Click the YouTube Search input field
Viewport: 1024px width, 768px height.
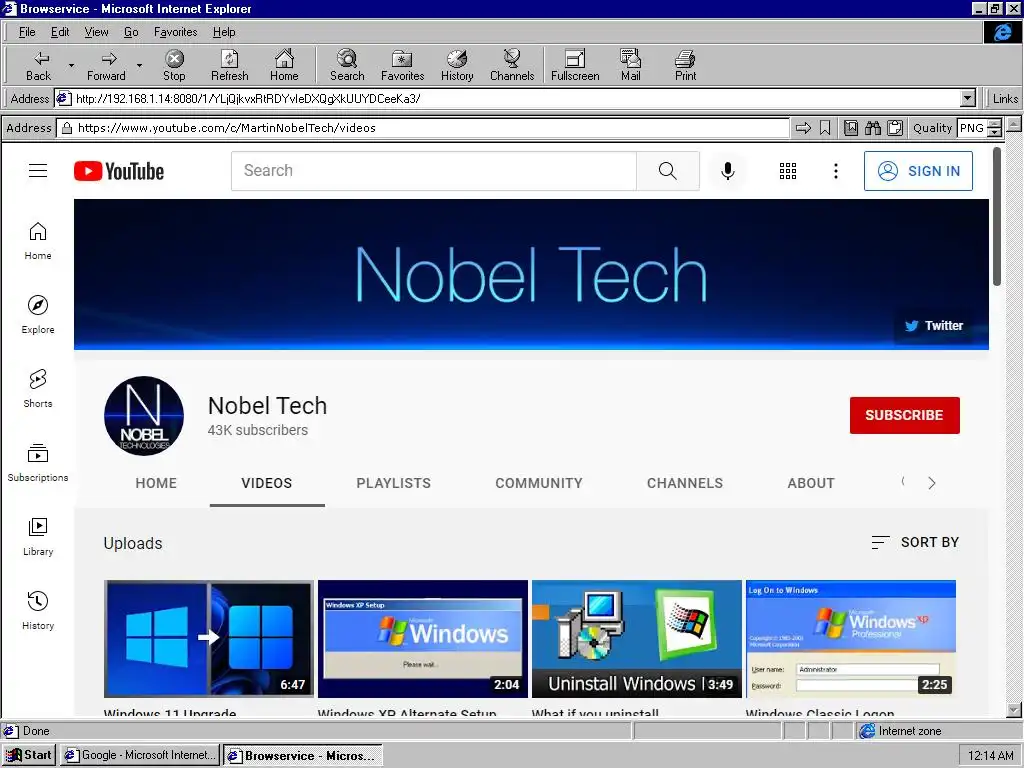click(434, 171)
